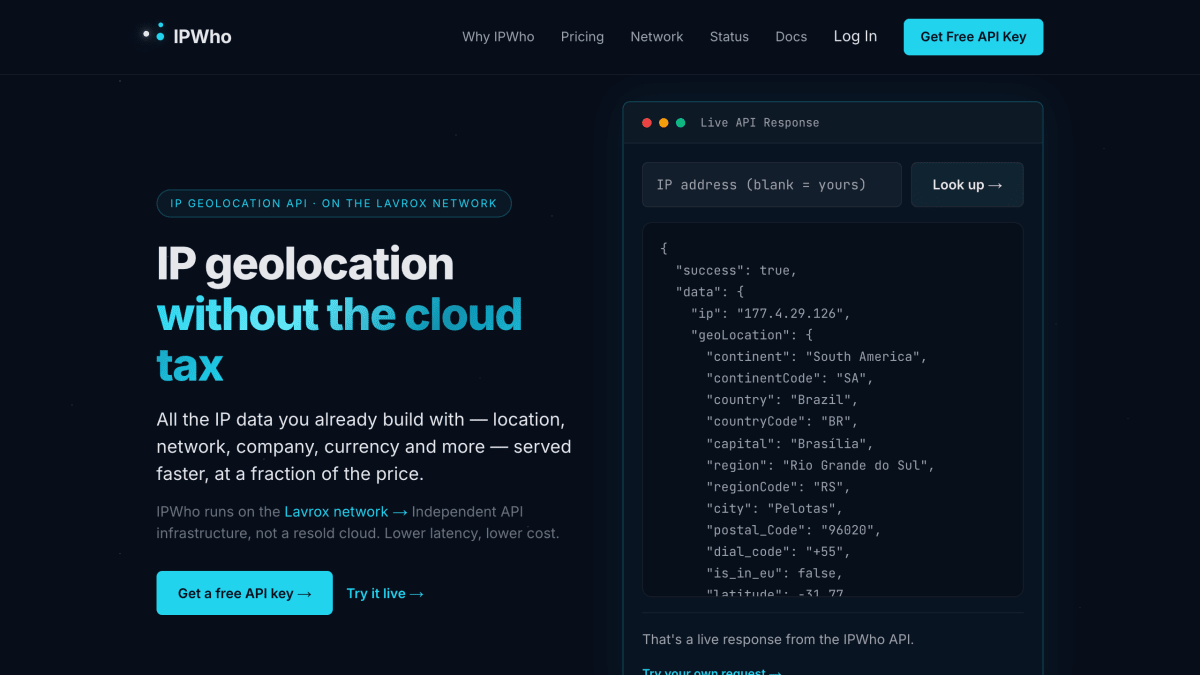Click the "country": "Brazil" line
Image resolution: width=1200 pixels, height=675 pixels.
[783, 400]
